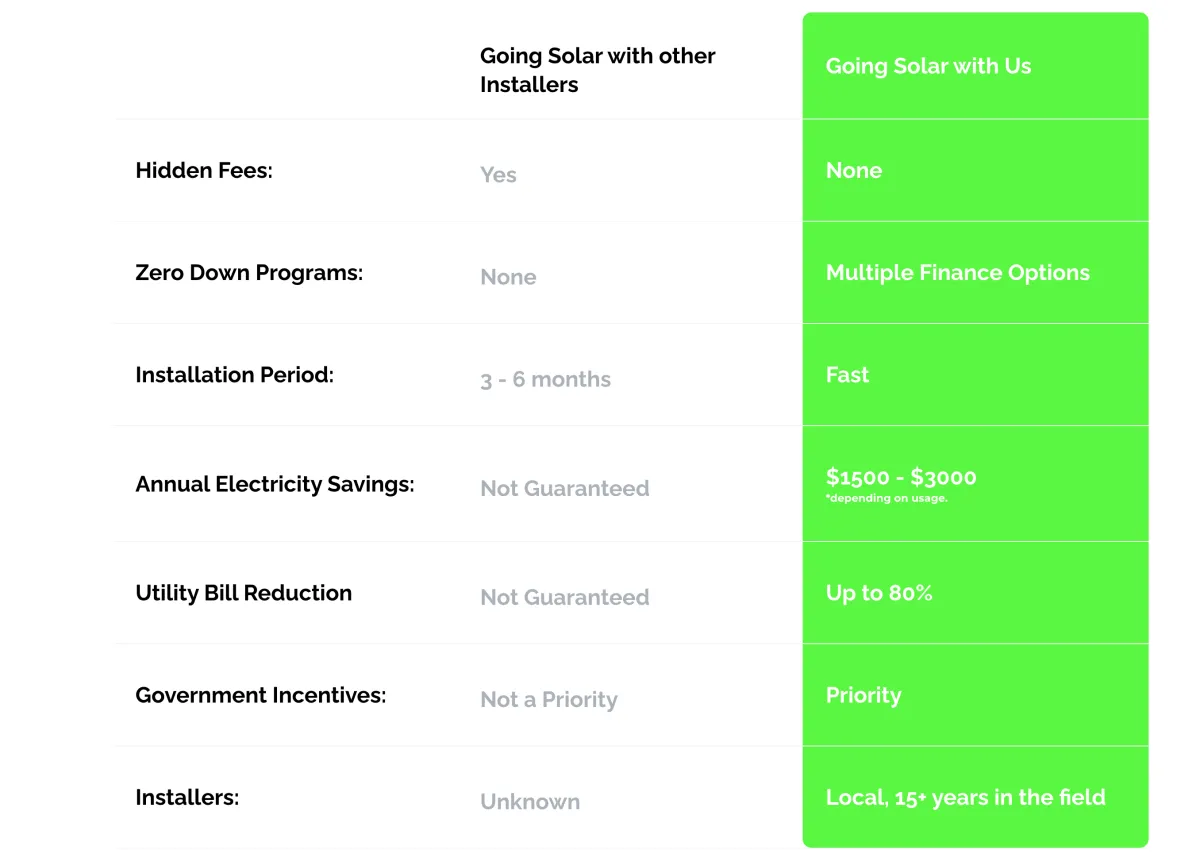Select the 'Utility Bill Reduction' label
Viewport: 1200px width, 861px height.
243,593
